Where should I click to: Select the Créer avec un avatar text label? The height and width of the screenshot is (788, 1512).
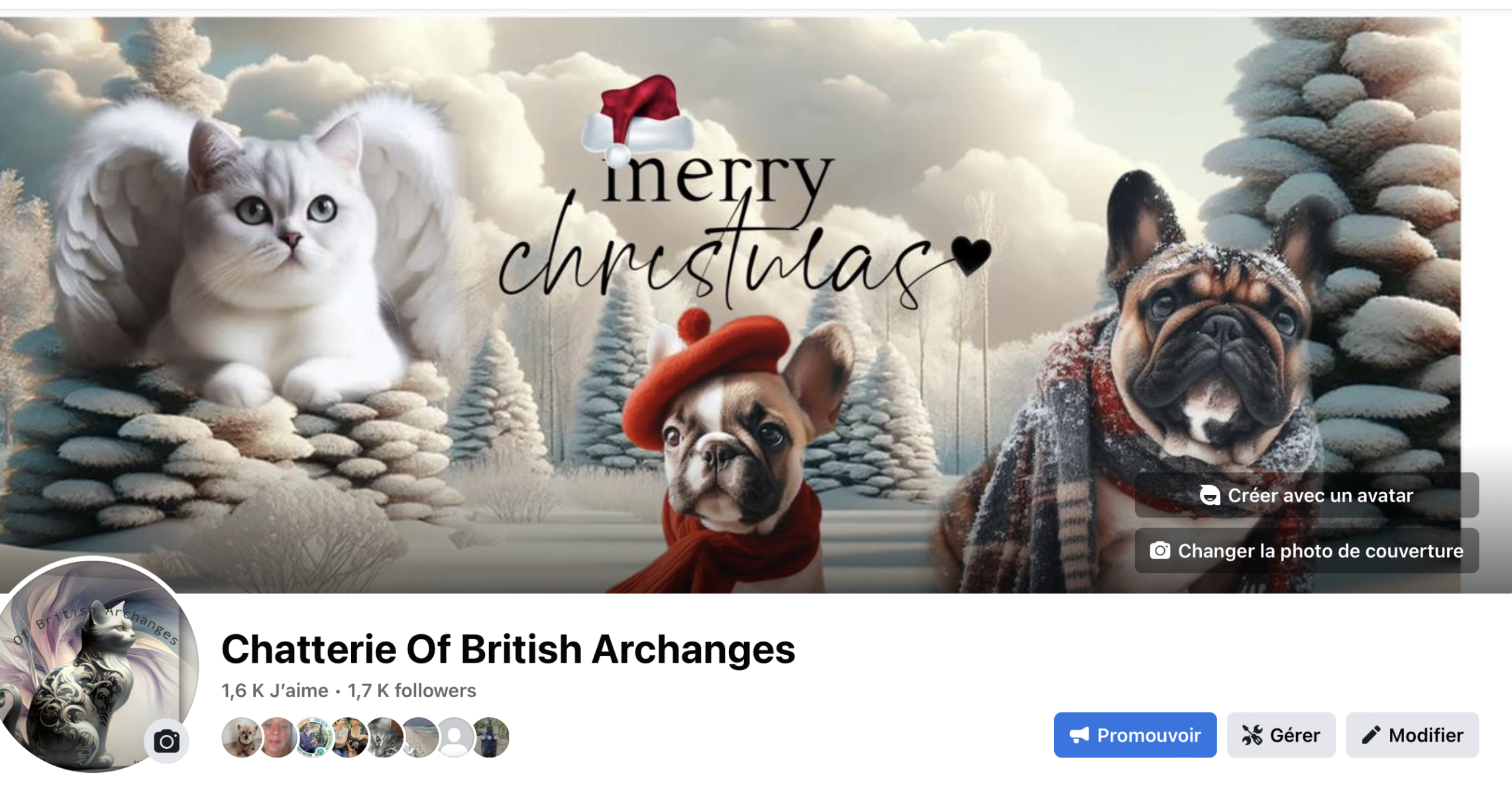tap(1321, 496)
